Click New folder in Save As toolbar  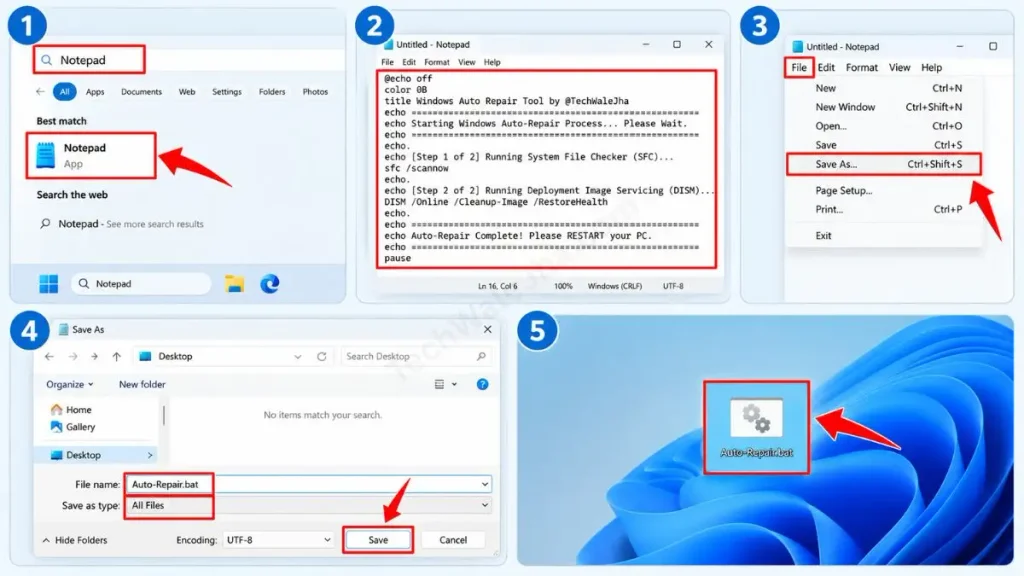click(x=142, y=385)
